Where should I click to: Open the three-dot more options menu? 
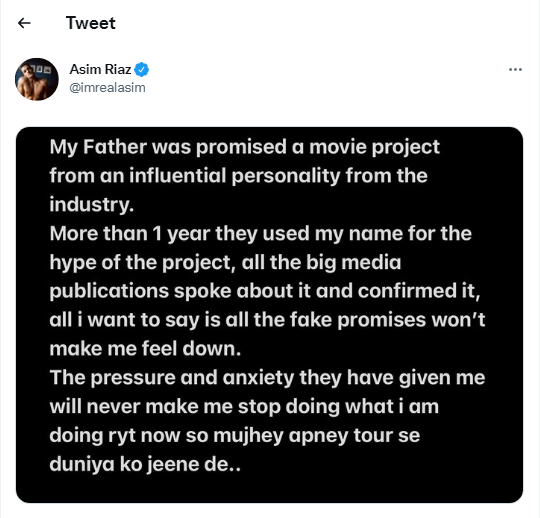tap(515, 70)
